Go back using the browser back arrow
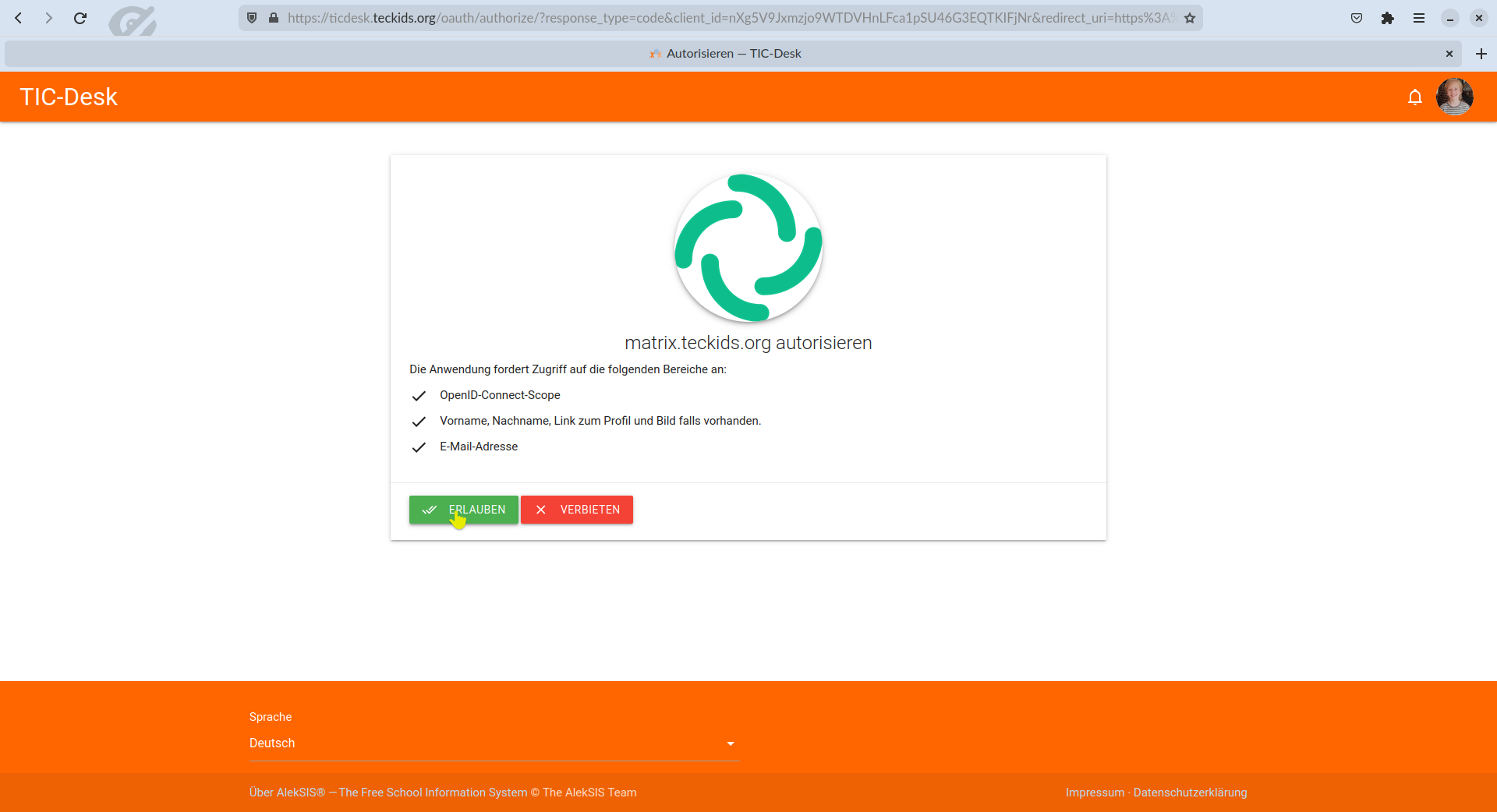Image resolution: width=1497 pixels, height=812 pixels. click(x=19, y=18)
